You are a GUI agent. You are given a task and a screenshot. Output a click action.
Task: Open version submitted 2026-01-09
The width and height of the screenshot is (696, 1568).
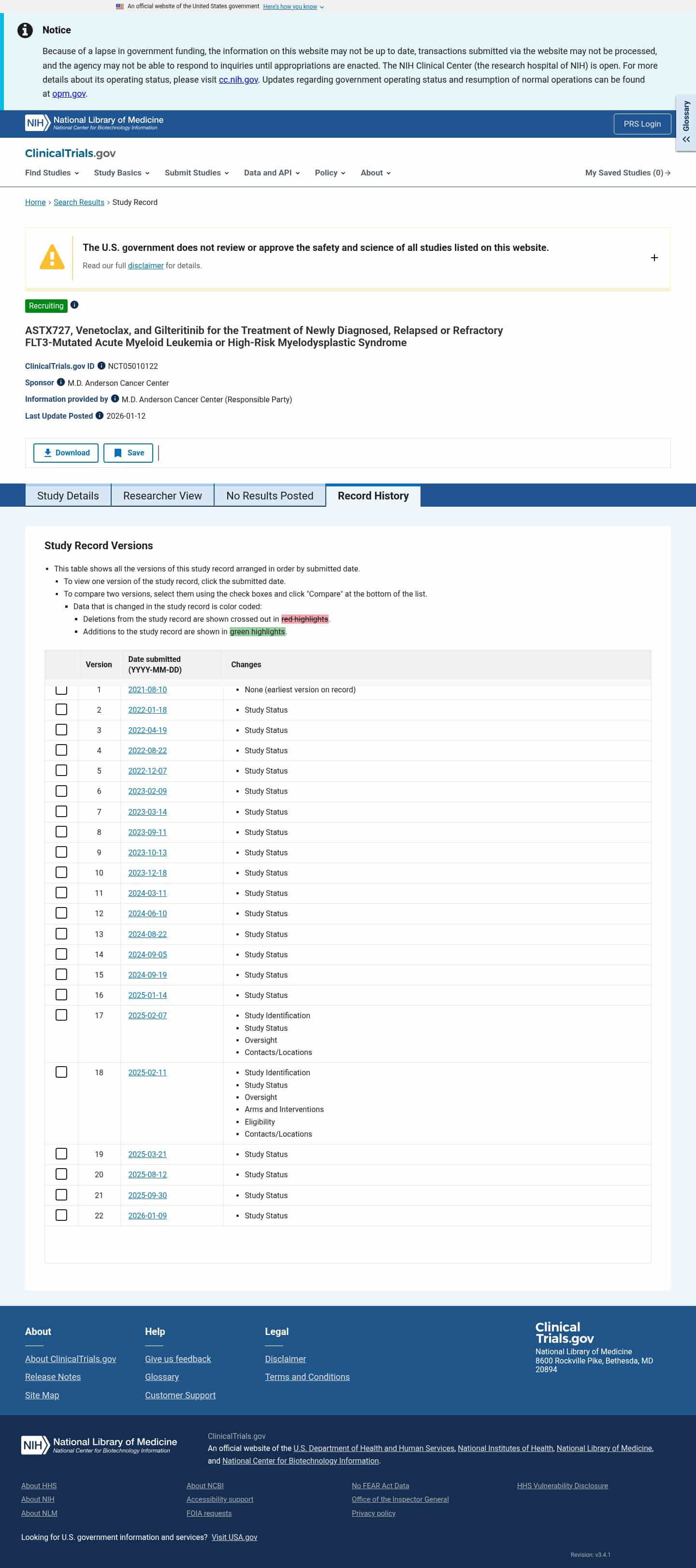pos(147,1216)
